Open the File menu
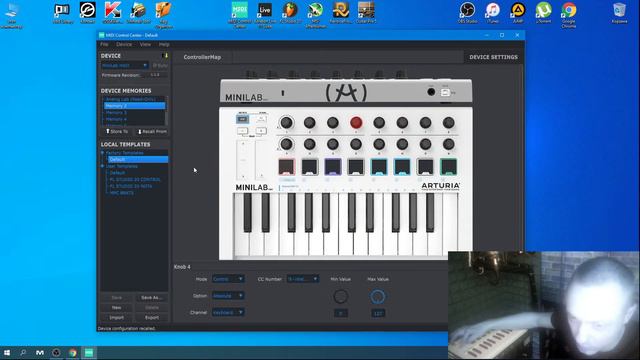Image resolution: width=640 pixels, height=360 pixels. pyautogui.click(x=104, y=44)
